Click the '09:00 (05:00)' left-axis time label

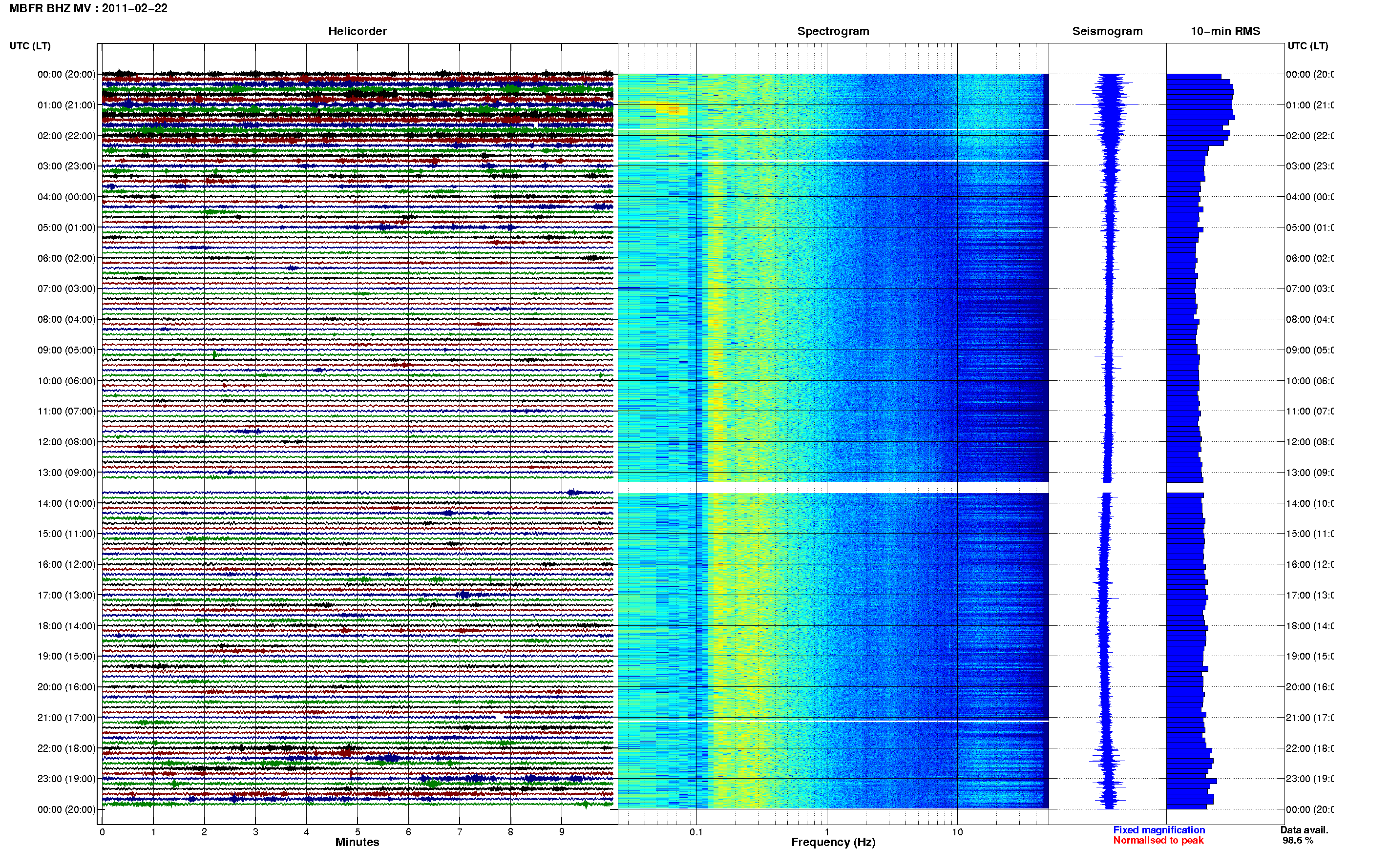tap(66, 350)
